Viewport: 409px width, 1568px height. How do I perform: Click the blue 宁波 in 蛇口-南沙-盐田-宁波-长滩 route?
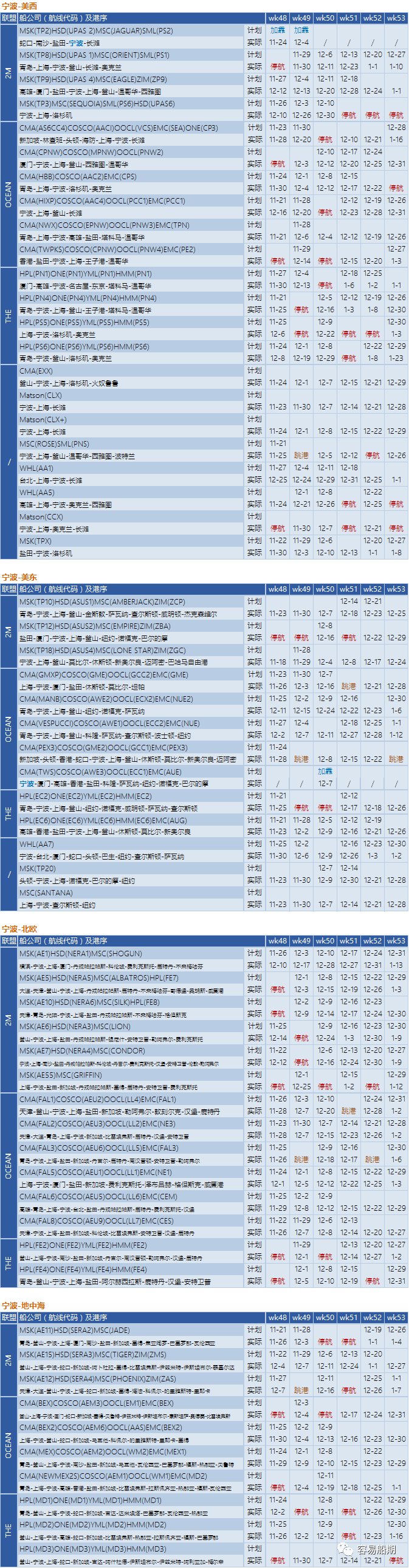(76, 43)
